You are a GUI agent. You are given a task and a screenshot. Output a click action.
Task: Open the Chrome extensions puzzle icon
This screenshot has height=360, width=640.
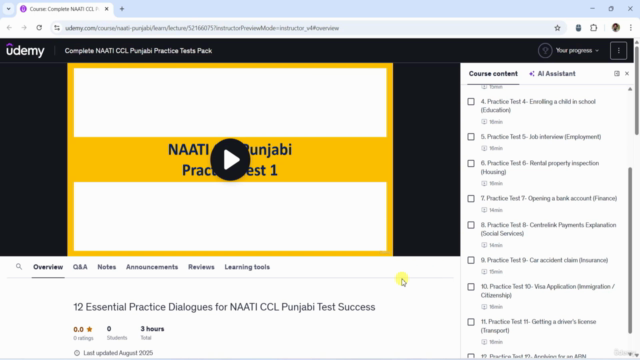click(x=593, y=28)
